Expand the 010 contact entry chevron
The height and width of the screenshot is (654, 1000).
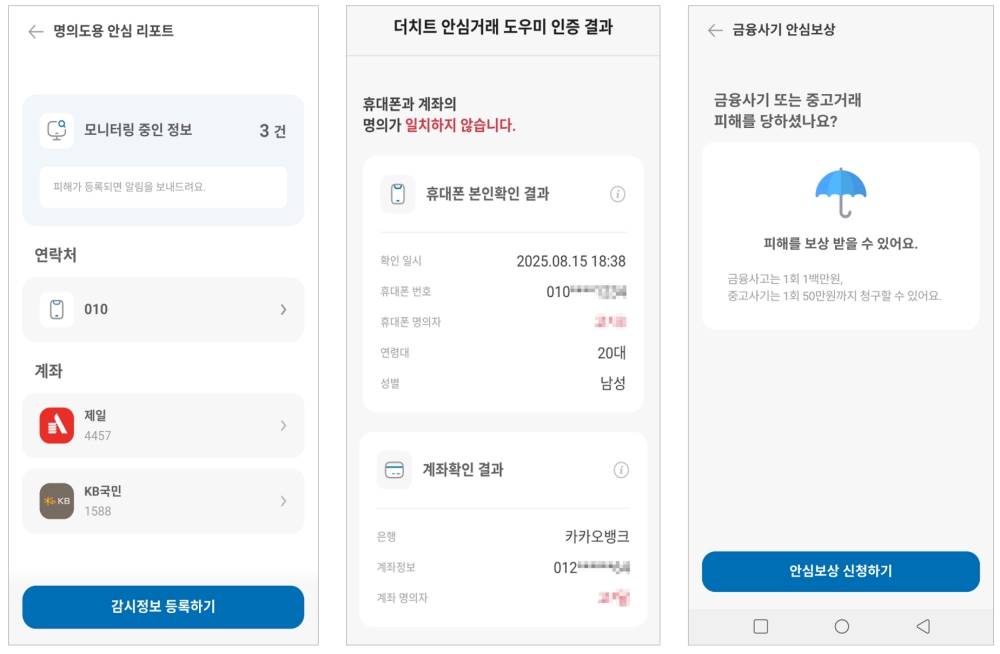(x=283, y=310)
